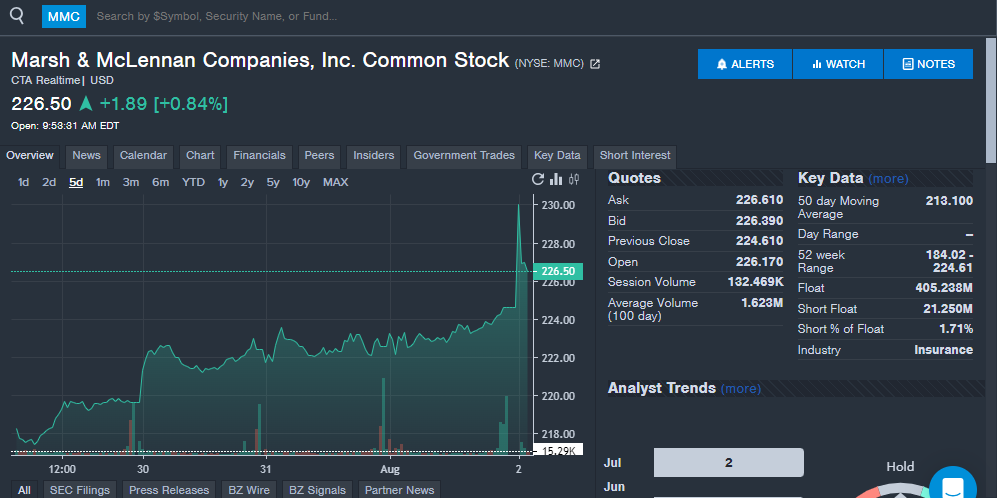Click Previous Close value 224.610
The image size is (997, 498).
click(759, 241)
